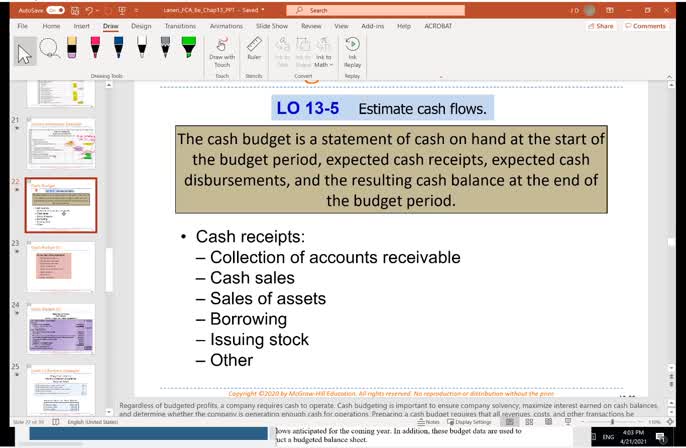Open the Help tab
This screenshot has width=686, height=448.
point(404,26)
